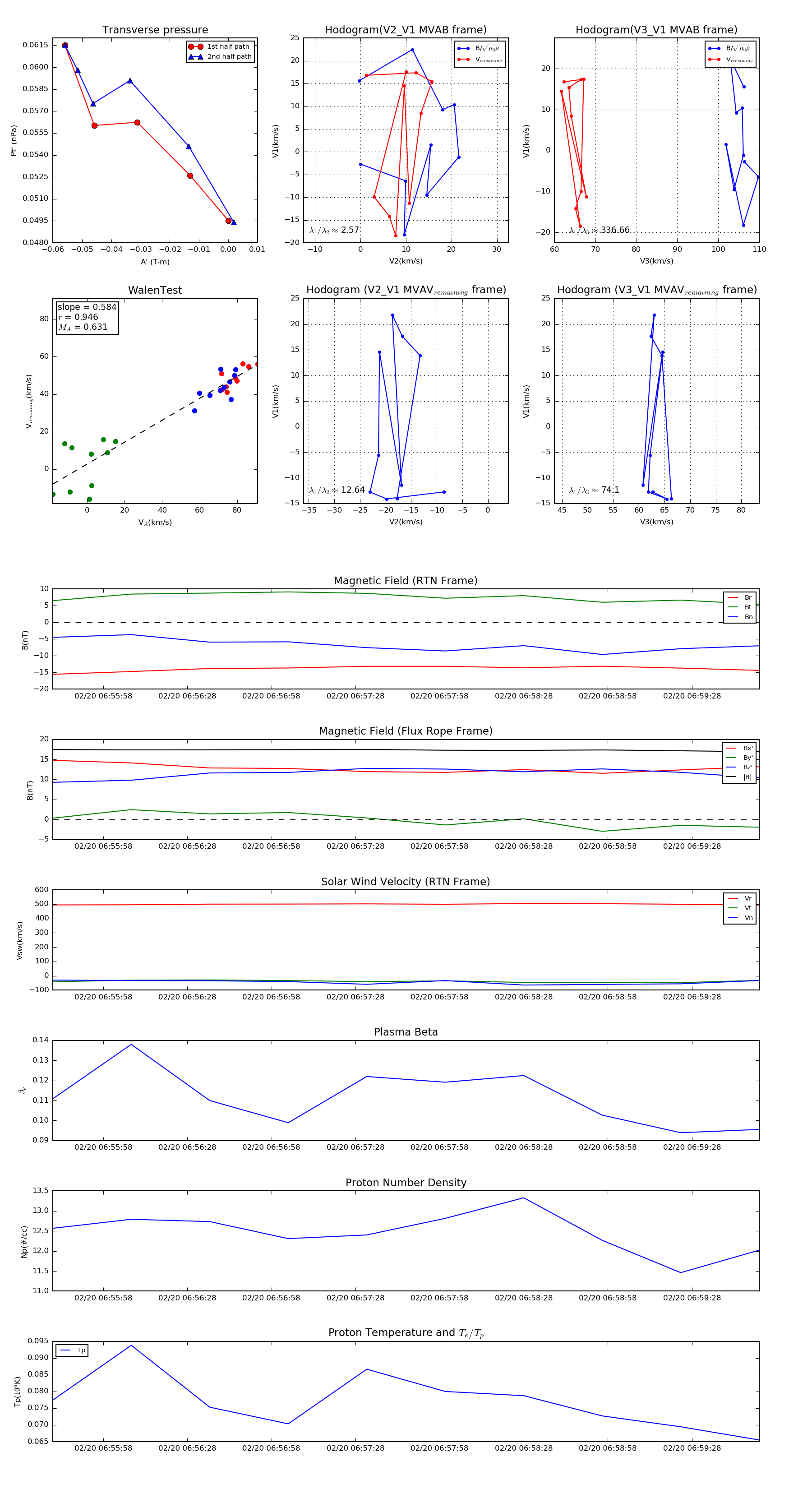This screenshot has width=812, height=1489.
Task: Click the "Solar Wind Velocity (RTN Frame)" title
Action: click(x=406, y=882)
